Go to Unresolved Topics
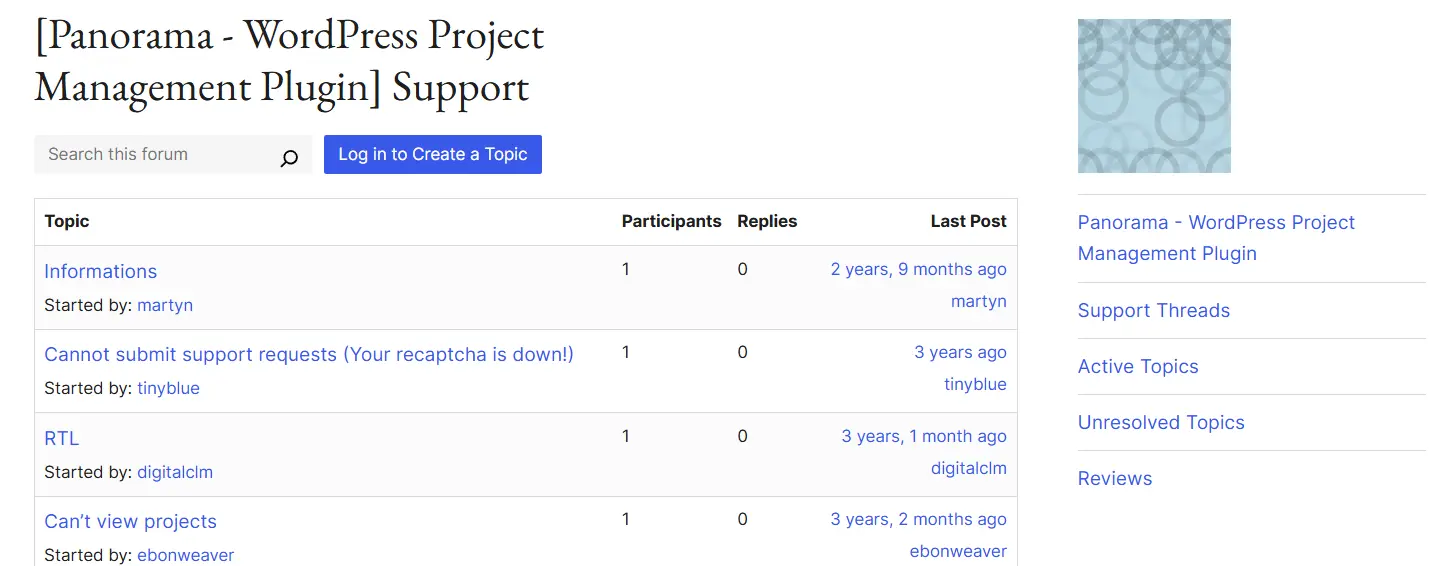This screenshot has height=566, width=1441. pyautogui.click(x=1161, y=422)
